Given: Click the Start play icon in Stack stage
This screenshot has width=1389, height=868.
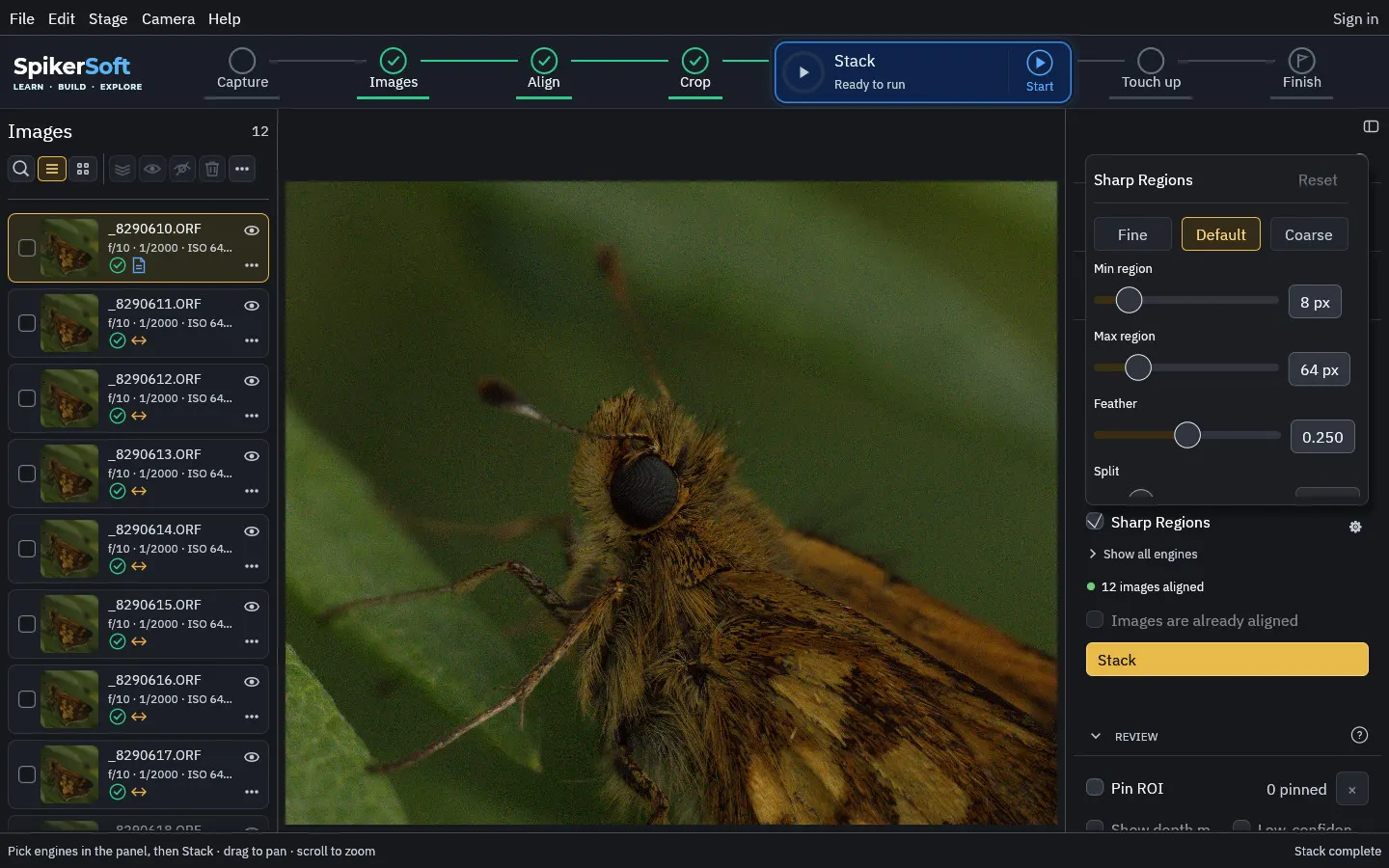Looking at the screenshot, I should (1039, 63).
